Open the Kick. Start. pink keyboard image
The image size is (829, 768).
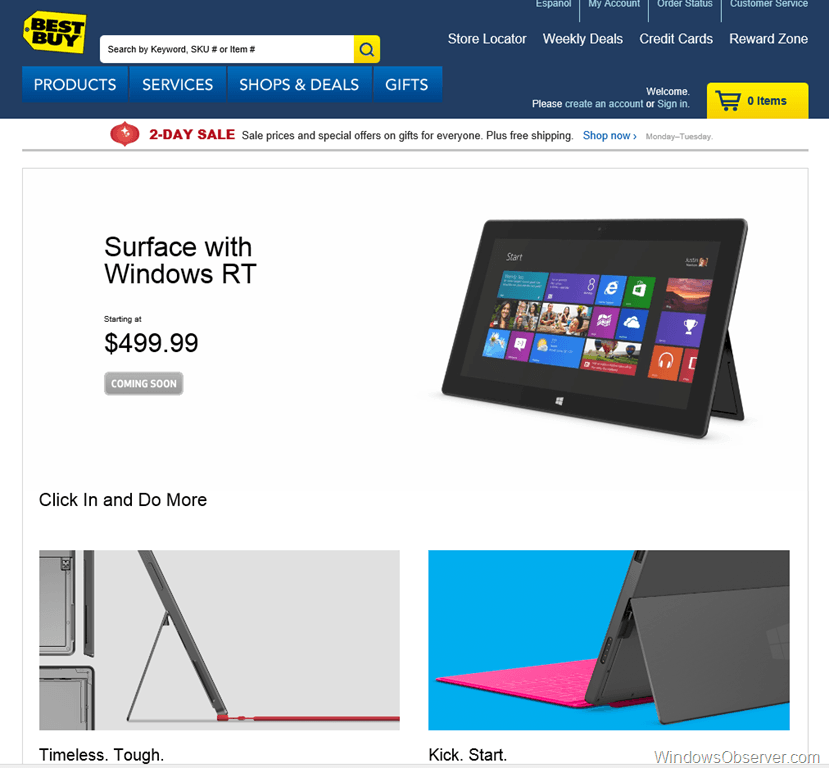[609, 640]
